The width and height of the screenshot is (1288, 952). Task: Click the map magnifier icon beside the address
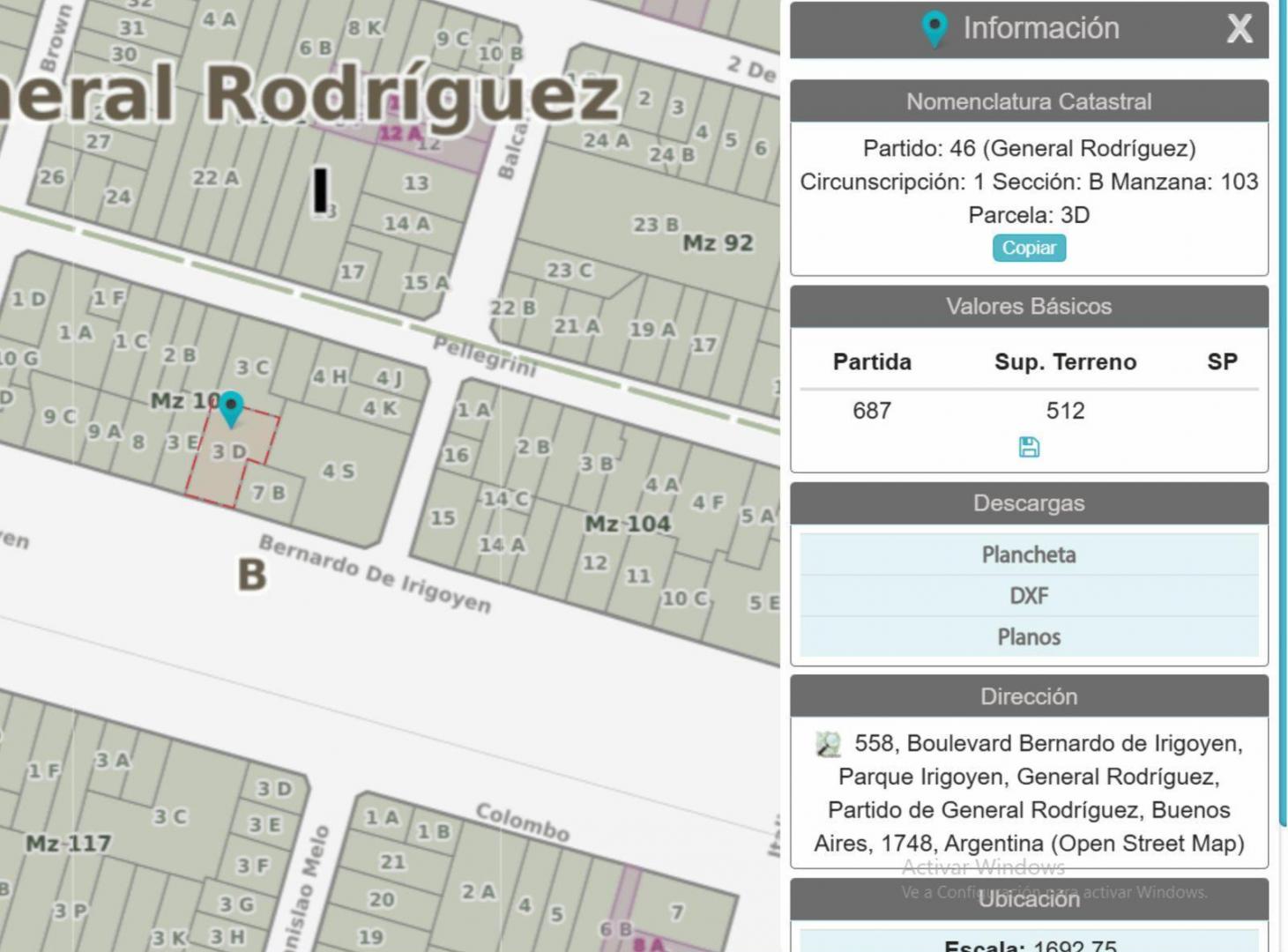click(828, 745)
